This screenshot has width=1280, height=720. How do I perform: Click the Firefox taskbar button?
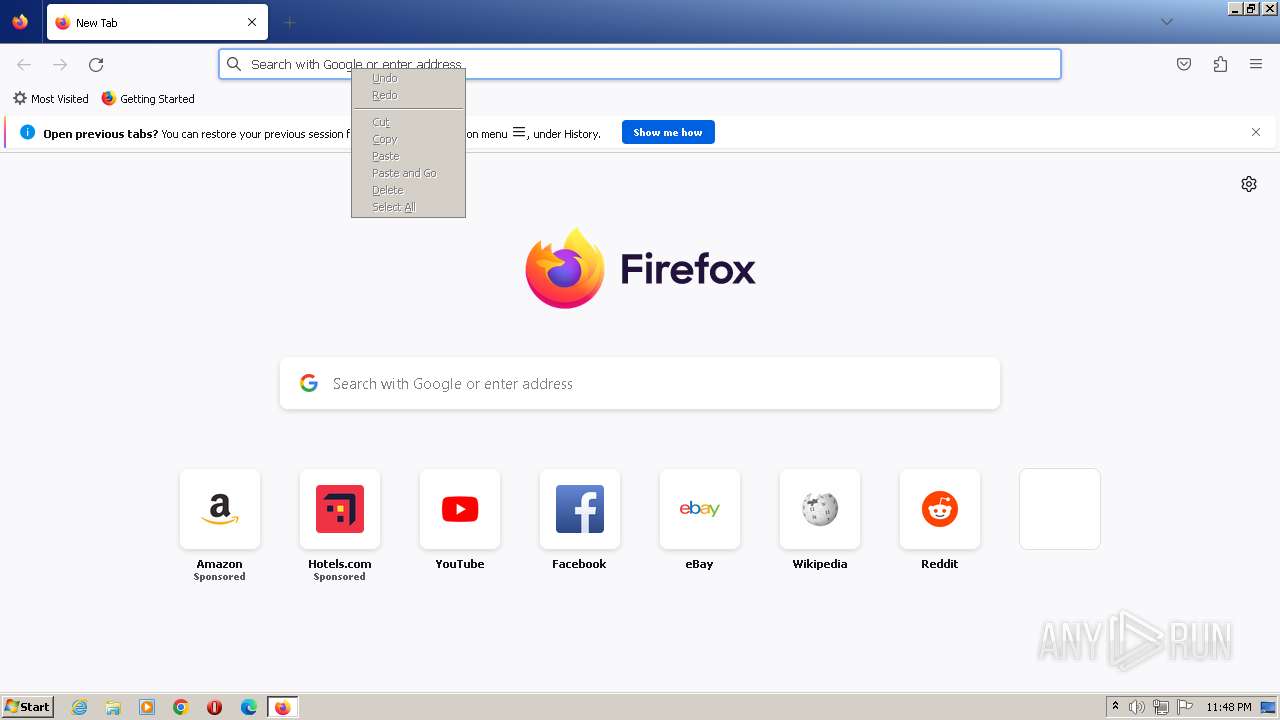click(282, 707)
